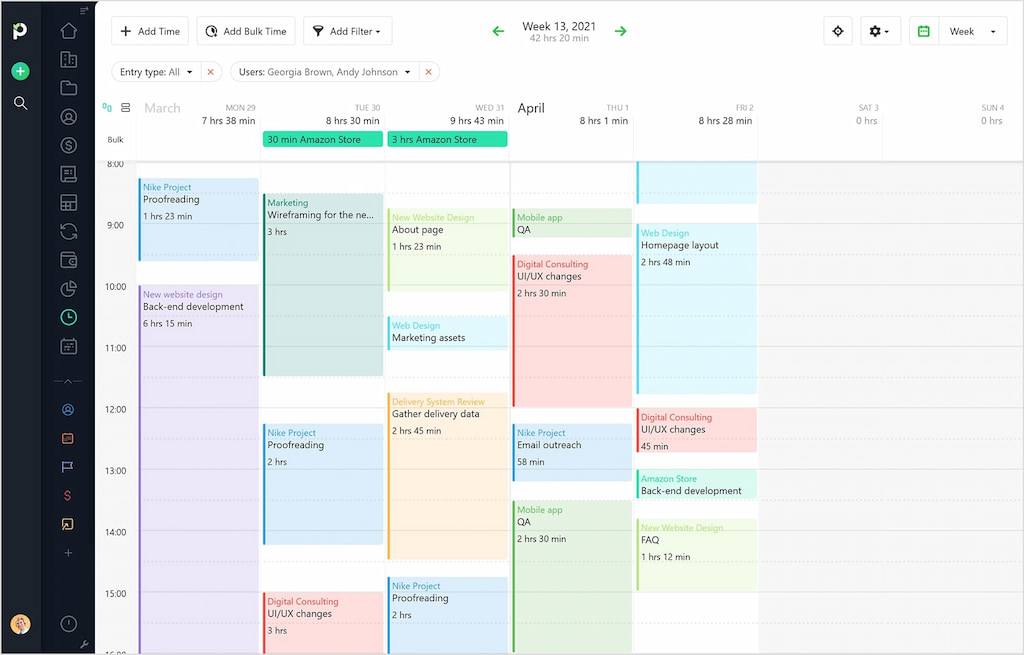Viewport: 1024px width, 655px height.
Task: Open the profile avatar at sidebar bottom
Action: coord(20,623)
